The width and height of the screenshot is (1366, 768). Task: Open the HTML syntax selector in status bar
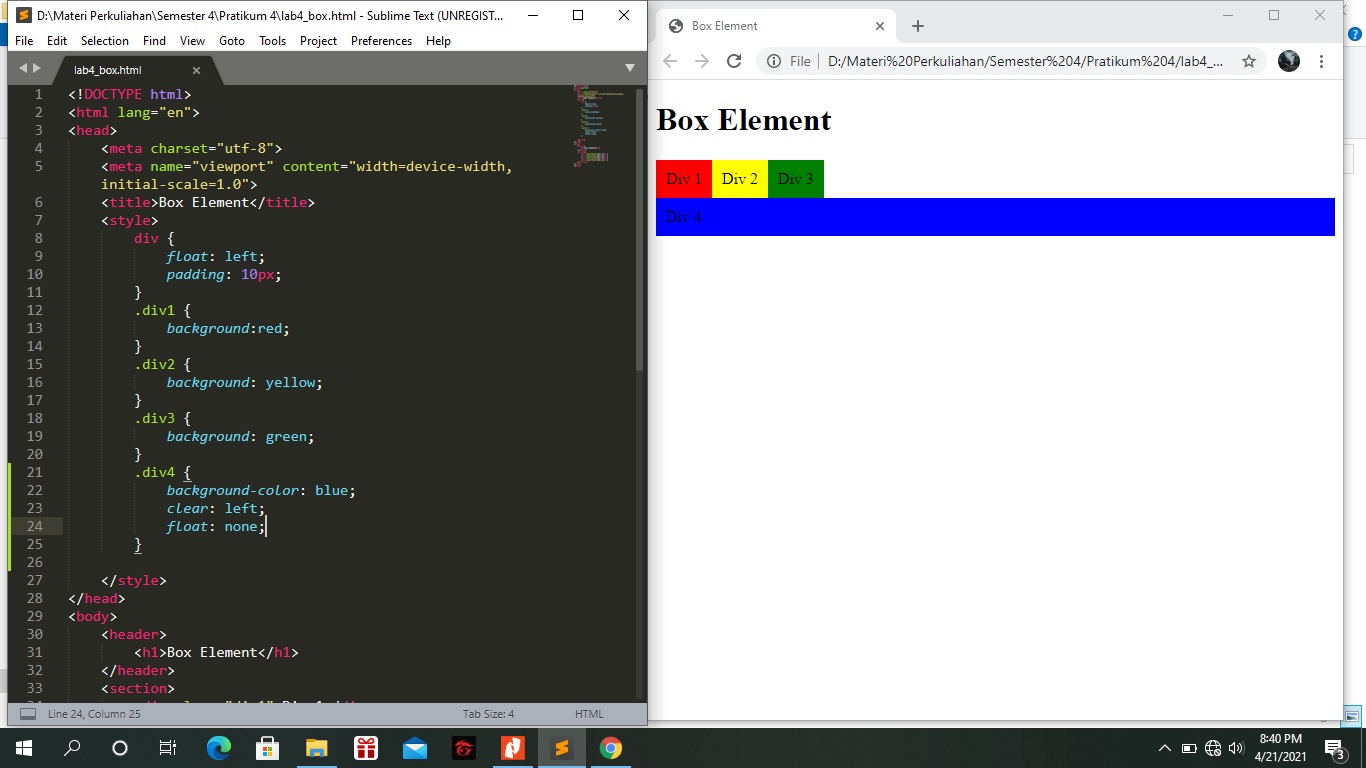click(589, 713)
